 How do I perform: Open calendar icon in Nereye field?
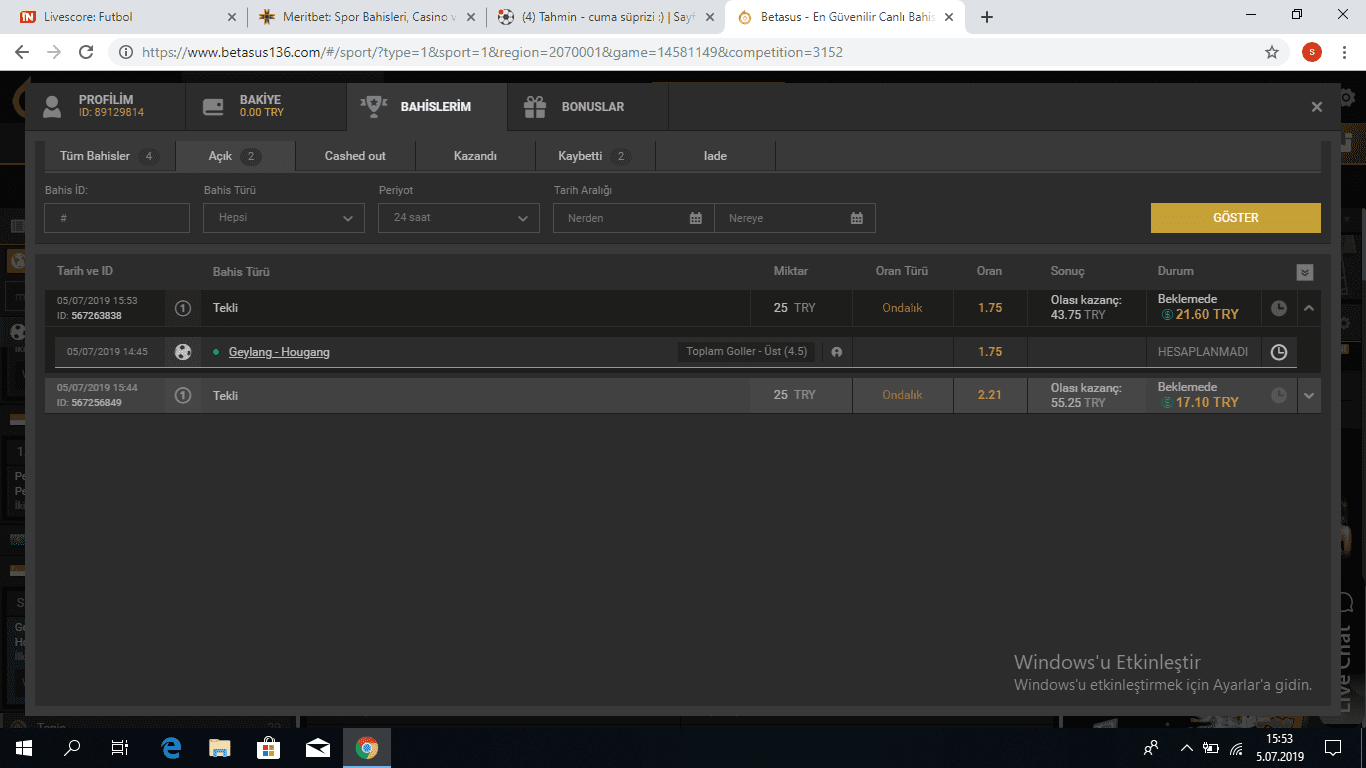click(857, 218)
